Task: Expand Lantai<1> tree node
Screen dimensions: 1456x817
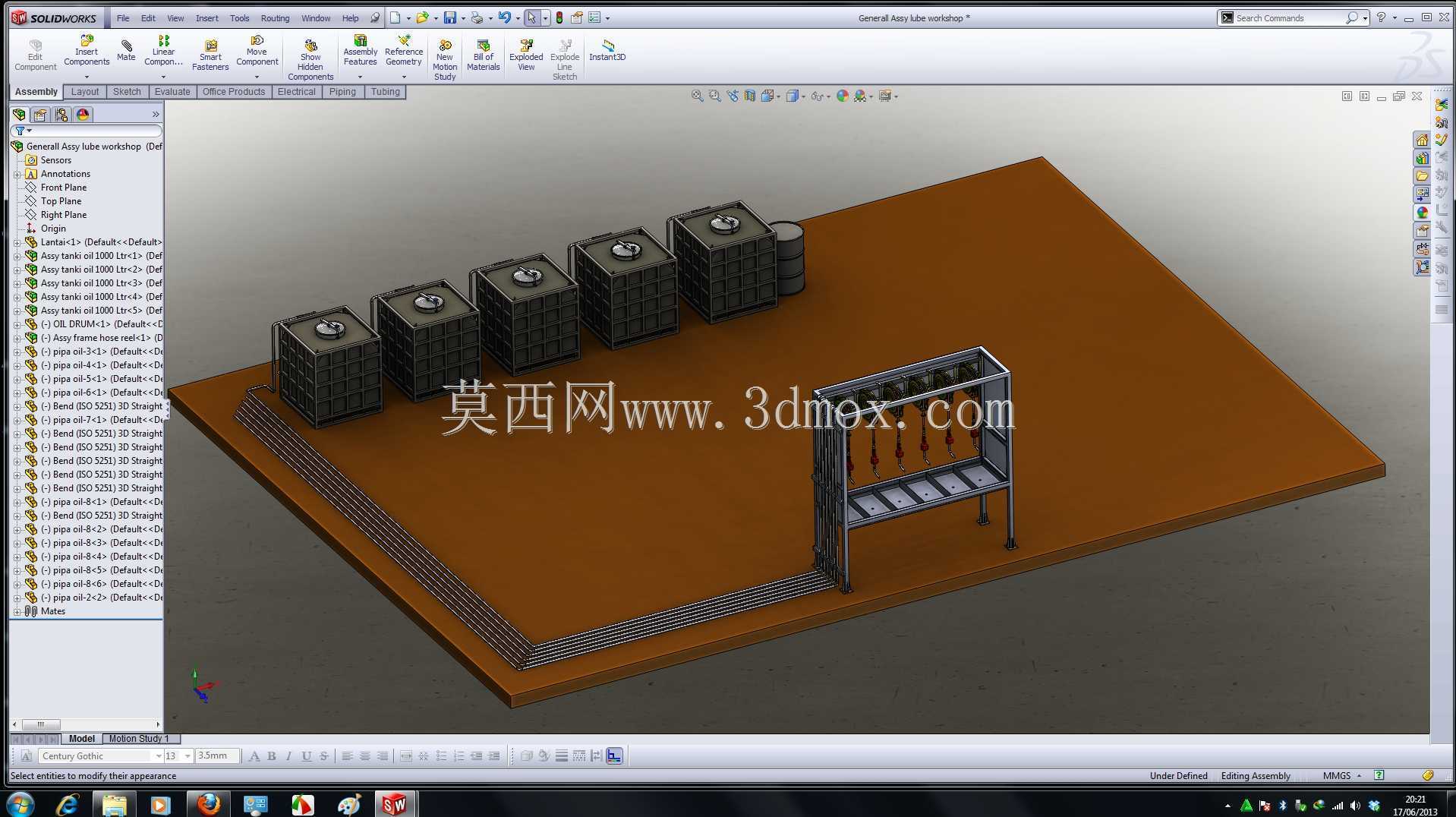Action: click(17, 243)
